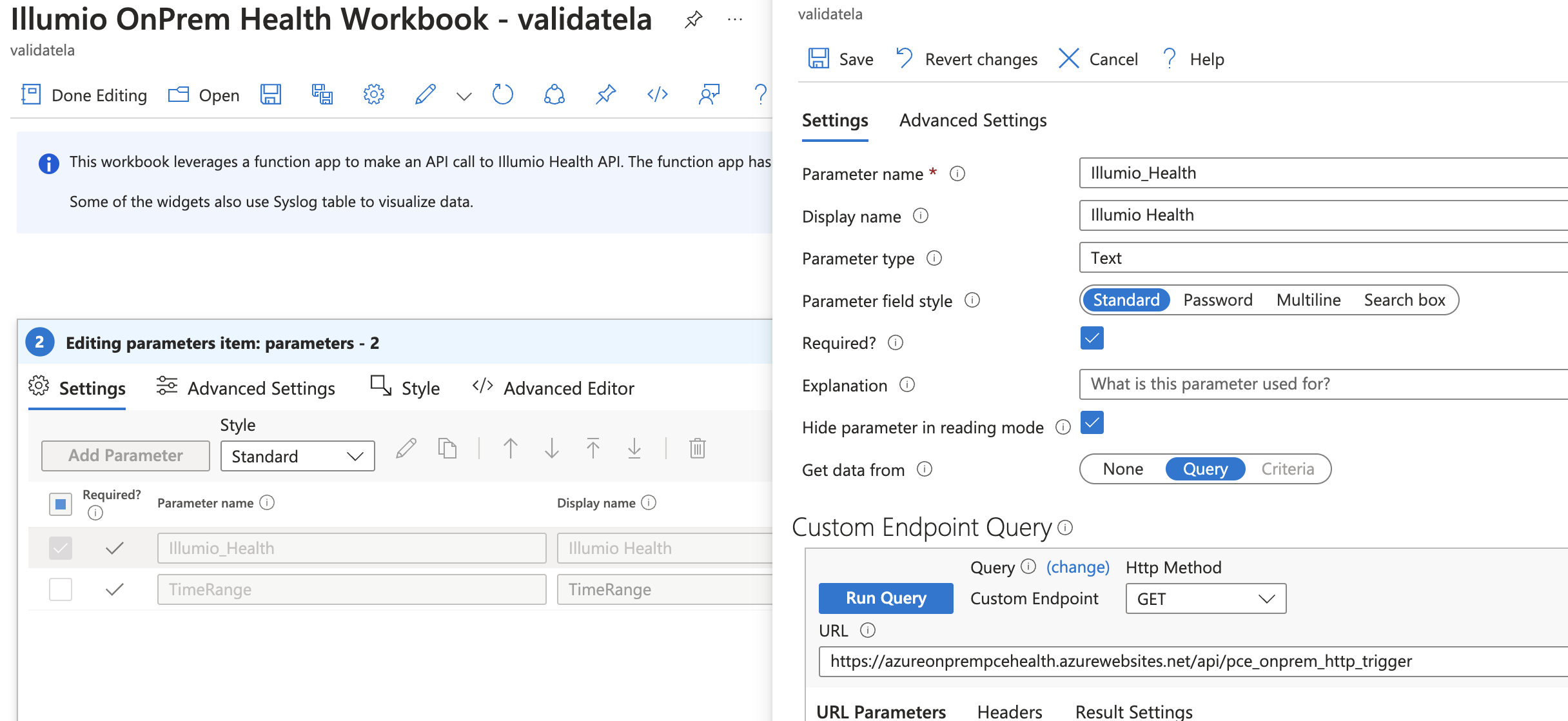Click the TimeRange parameter name field
Viewport: 1568px width, 721px height.
coord(352,589)
